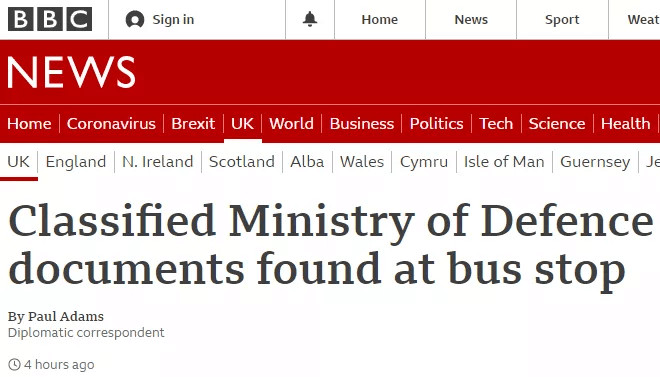Open Science section in red nav
This screenshot has height=377, width=660.
(x=557, y=124)
